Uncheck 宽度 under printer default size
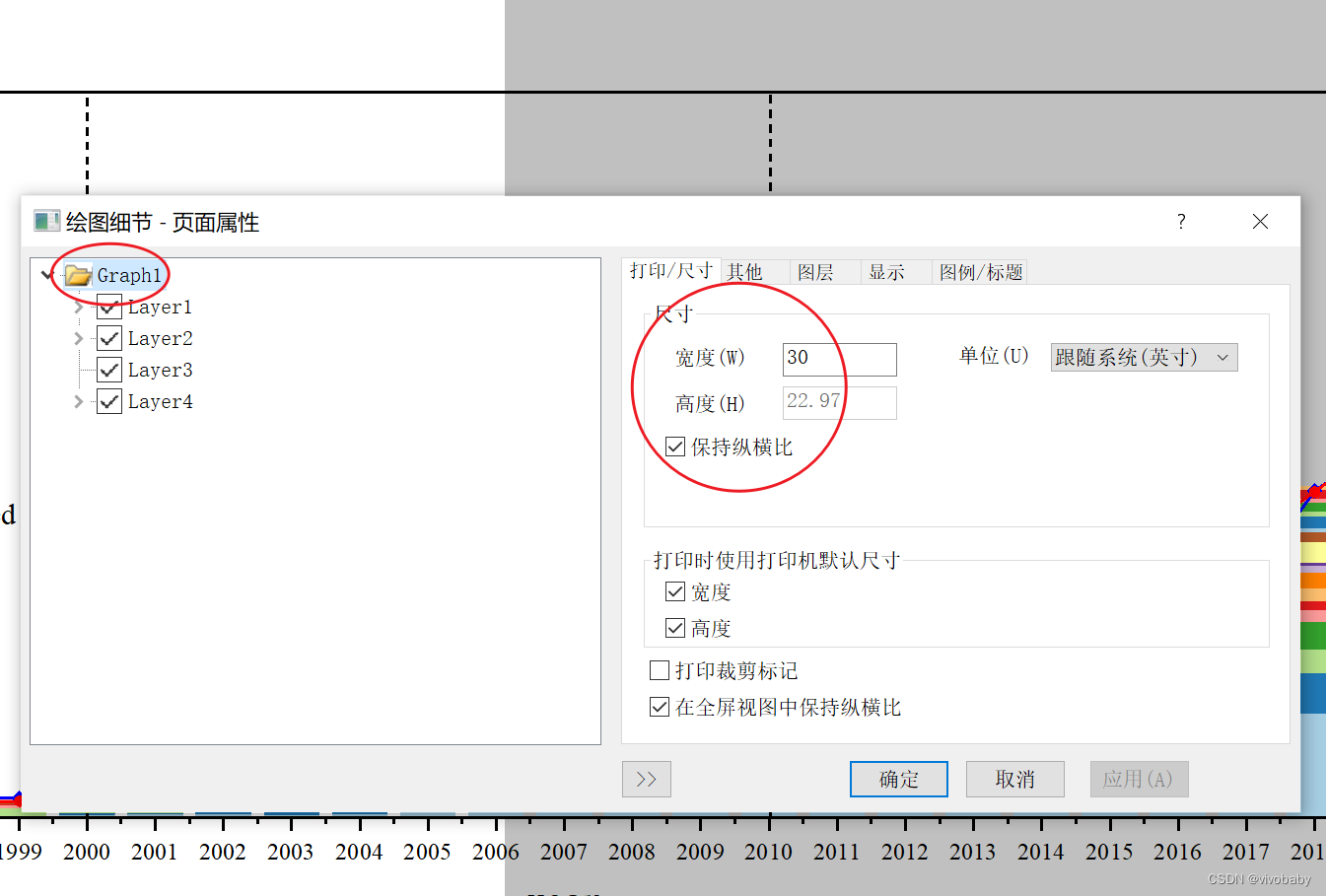This screenshot has width=1326, height=896. (x=674, y=591)
